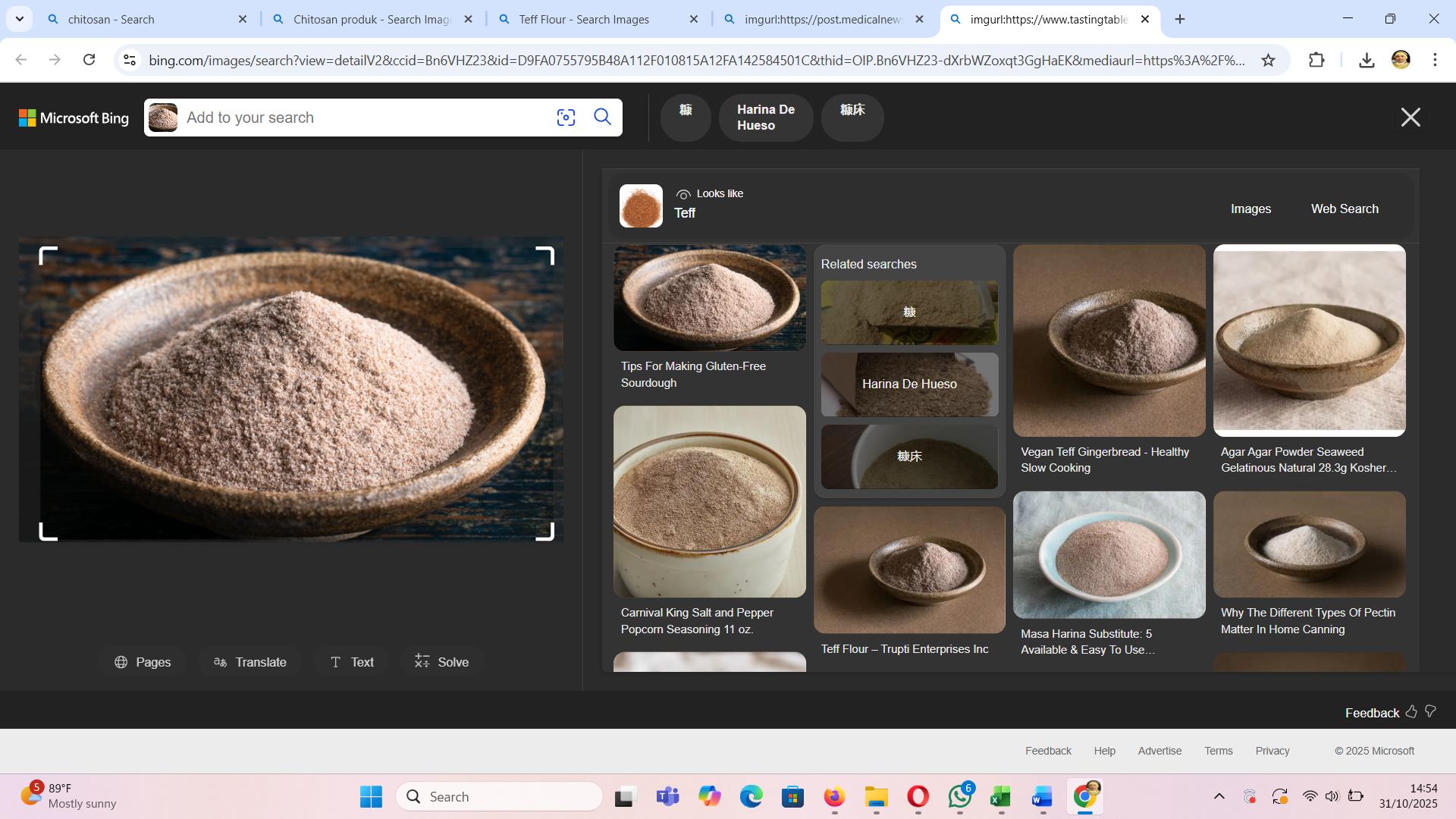The image size is (1456, 819).
Task: Reload the page
Action: click(89, 60)
